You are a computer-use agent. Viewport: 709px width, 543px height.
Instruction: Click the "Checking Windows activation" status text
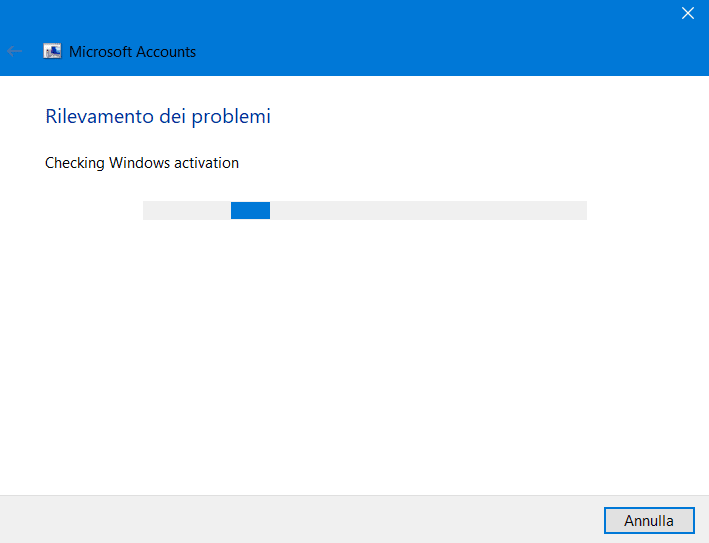pyautogui.click(x=142, y=162)
